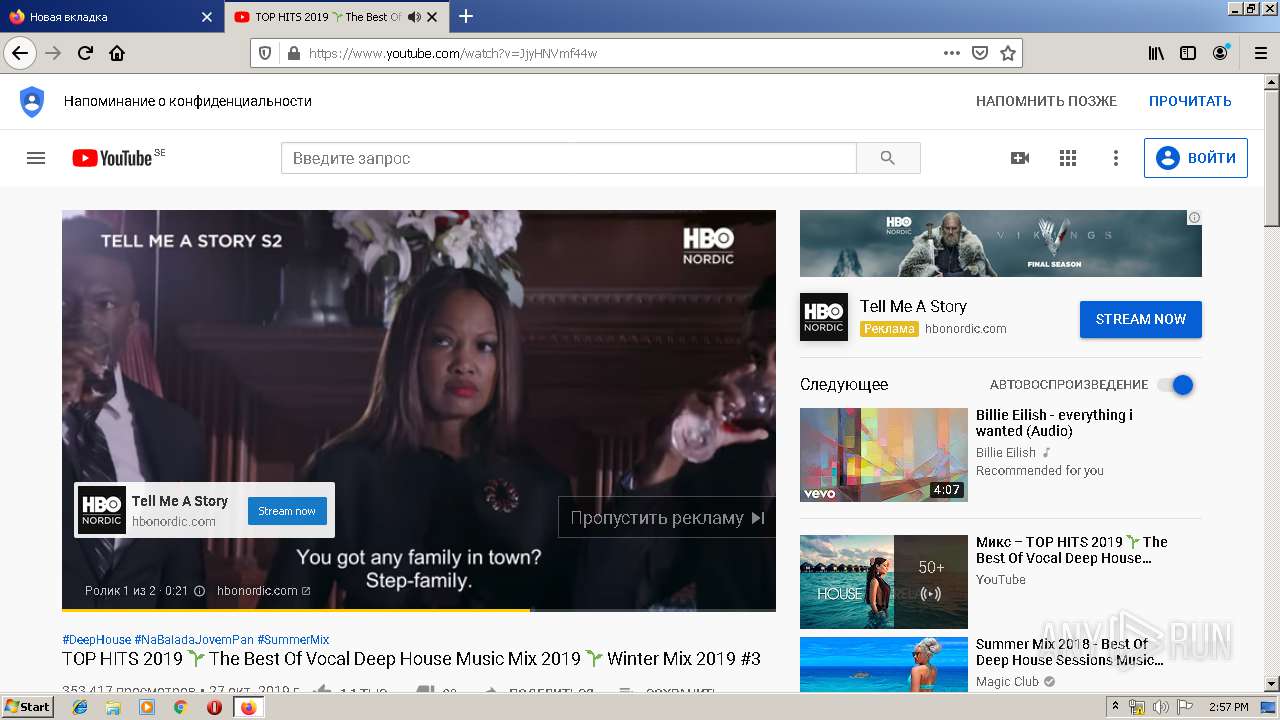The width and height of the screenshot is (1280, 720).
Task: Click the ad info icon beside Ролик 1 из 2
Action: pos(199,591)
